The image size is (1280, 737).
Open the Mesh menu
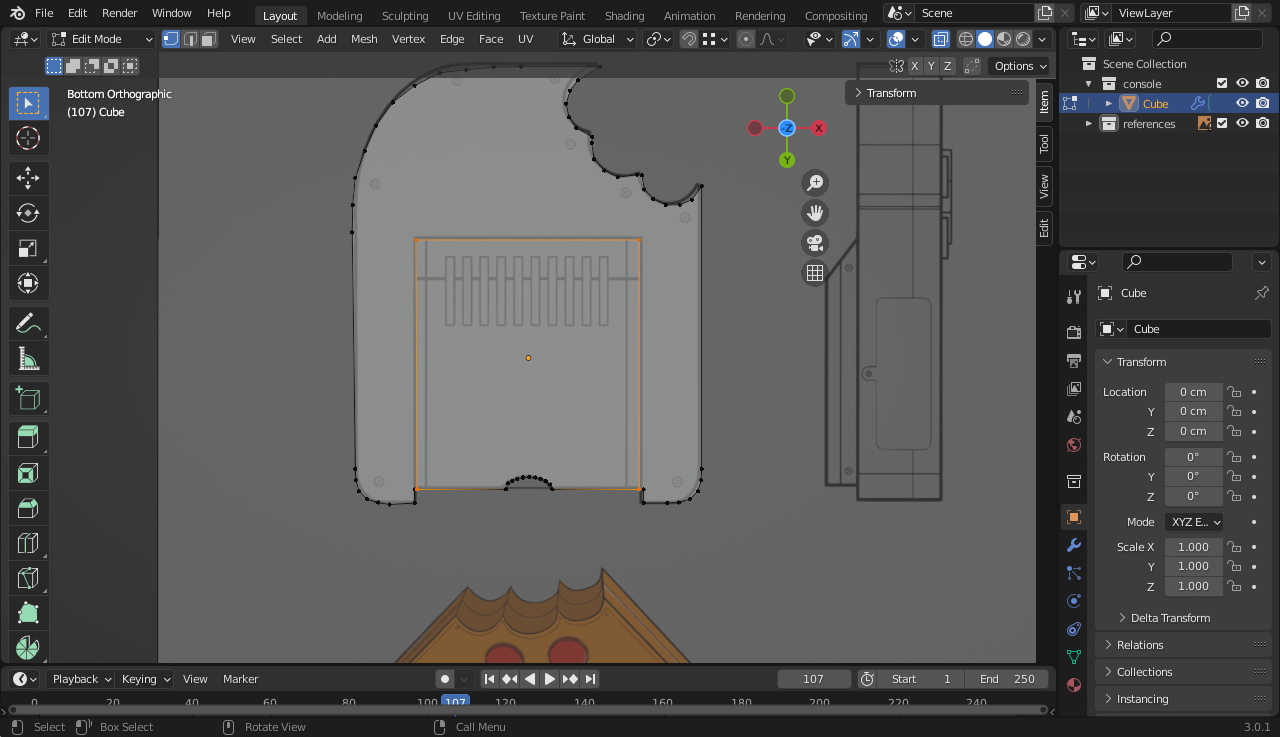coord(364,39)
